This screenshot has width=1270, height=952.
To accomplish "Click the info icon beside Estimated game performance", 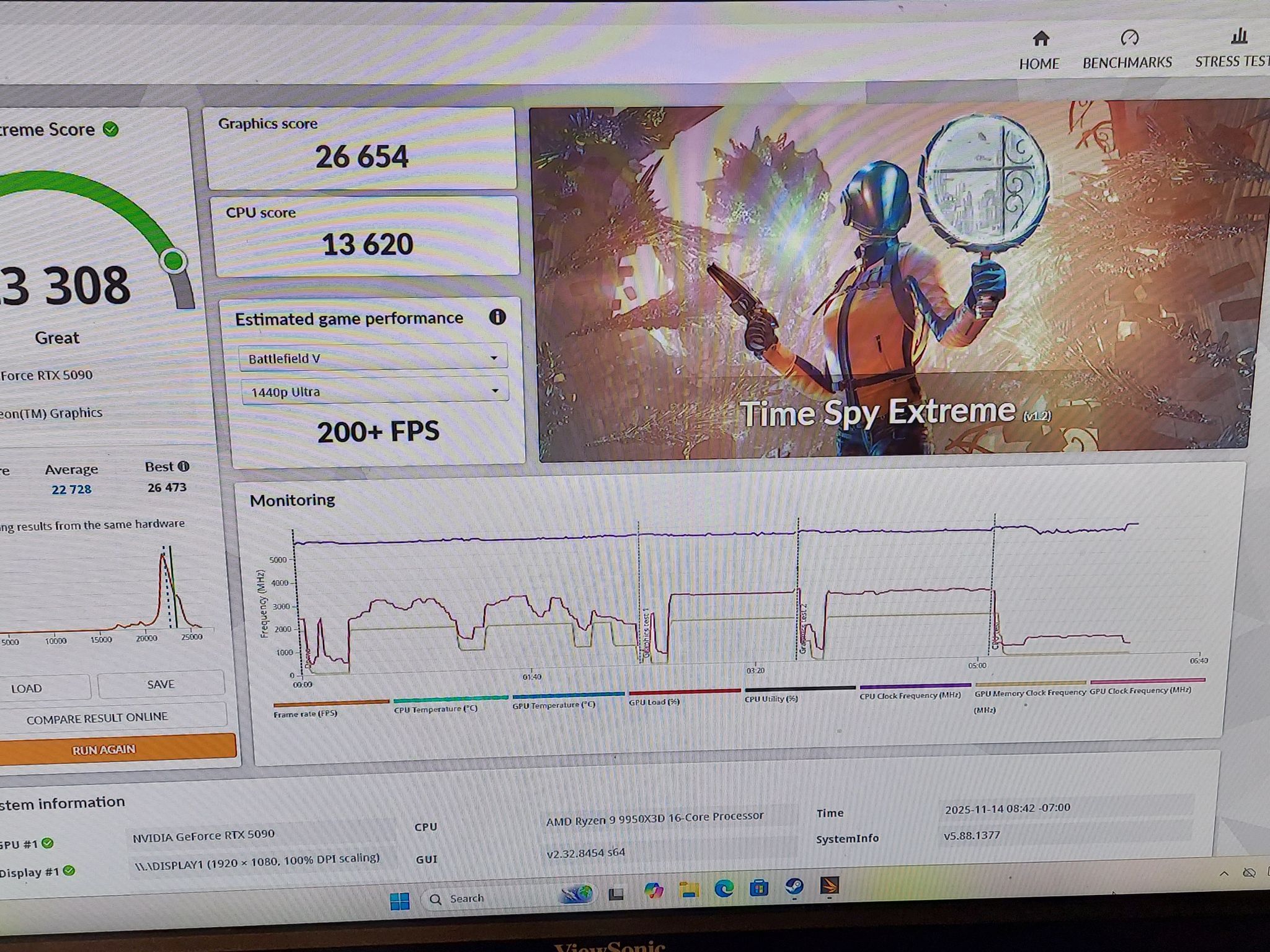I will coord(497,317).
